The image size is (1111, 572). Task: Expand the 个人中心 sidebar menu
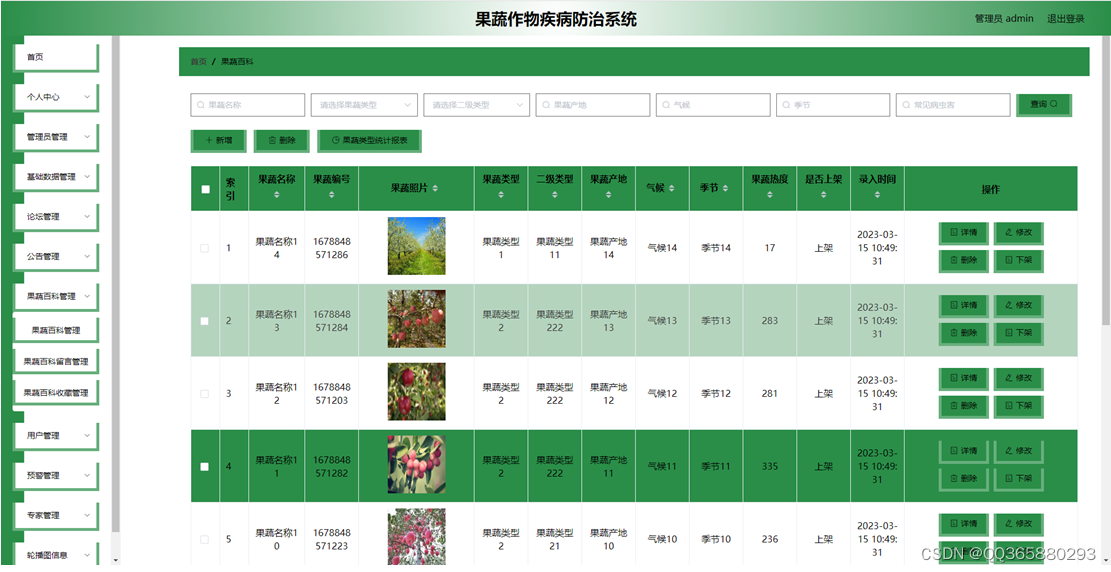(x=57, y=97)
